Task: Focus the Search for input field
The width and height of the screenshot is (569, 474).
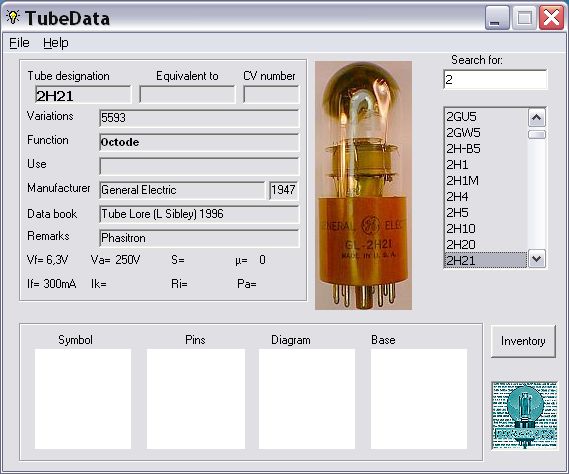Action: click(x=495, y=79)
